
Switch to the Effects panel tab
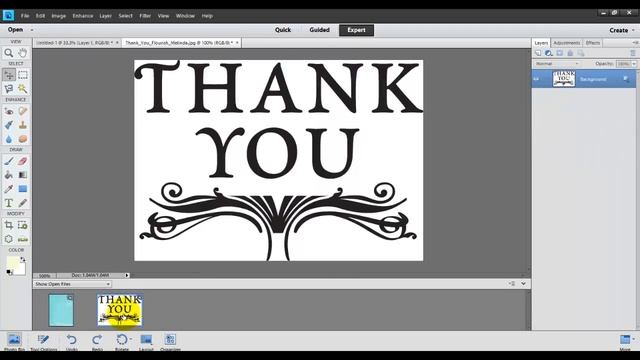(x=592, y=43)
